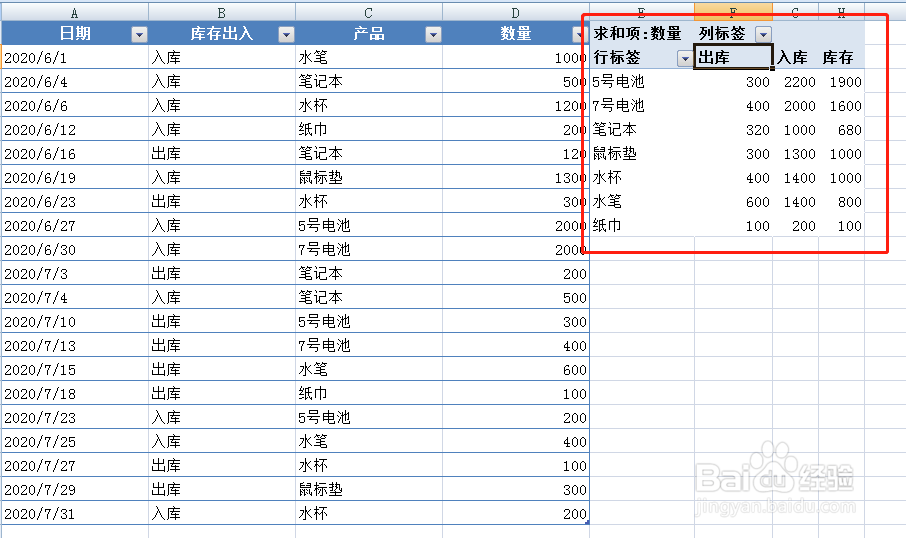Click 水笔 product cell in 2020/6/1 row
906x538 pixels.
(x=369, y=58)
